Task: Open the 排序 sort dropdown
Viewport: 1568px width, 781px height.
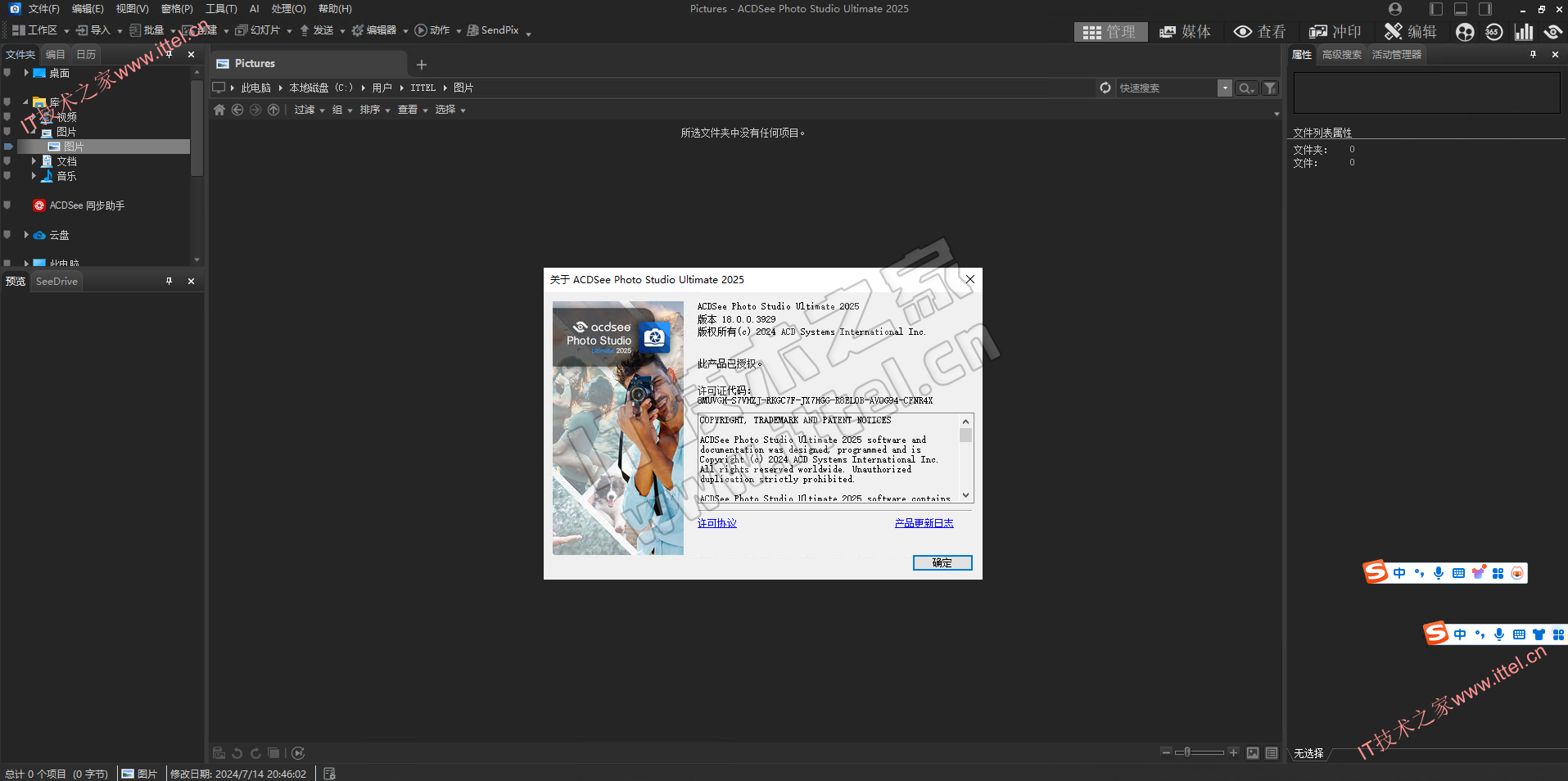Action: click(375, 110)
